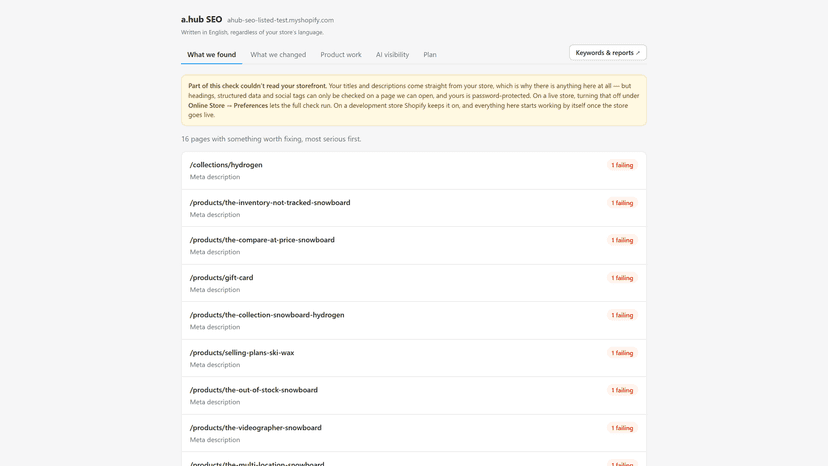The width and height of the screenshot is (828, 466).
Task: Click the bold Online Store → Preferences text in the notice
Action: click(x=228, y=106)
